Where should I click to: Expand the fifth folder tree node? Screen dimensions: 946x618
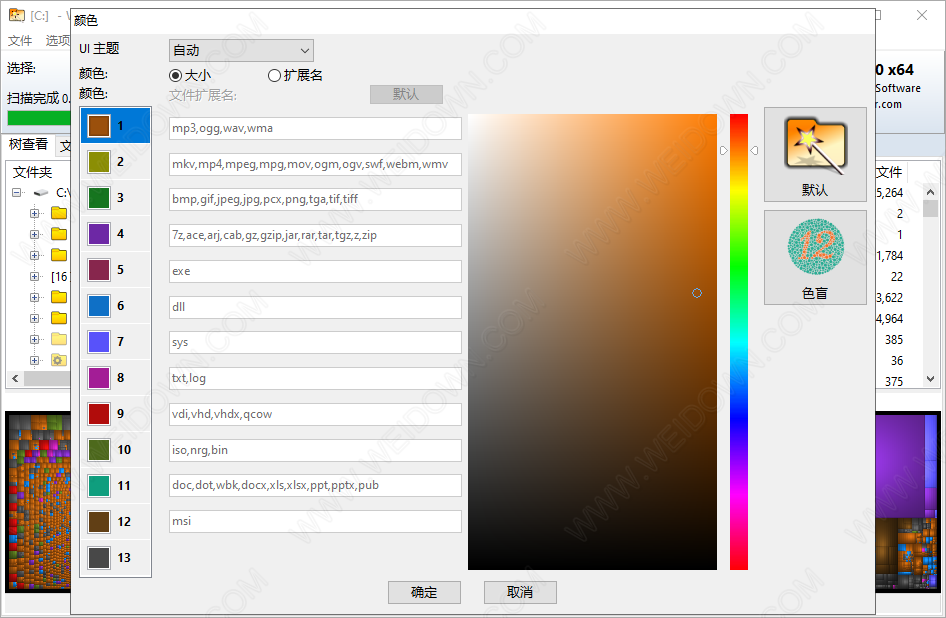34,298
